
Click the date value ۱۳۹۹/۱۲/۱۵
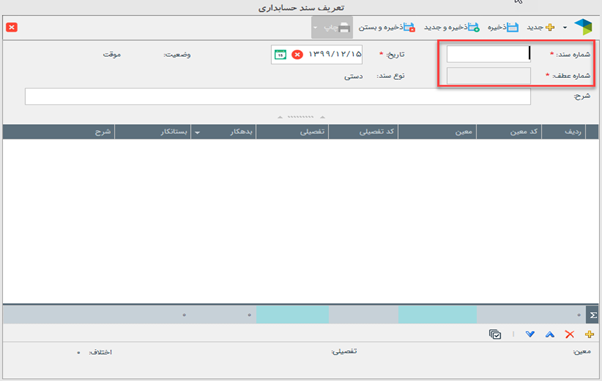[335, 54]
